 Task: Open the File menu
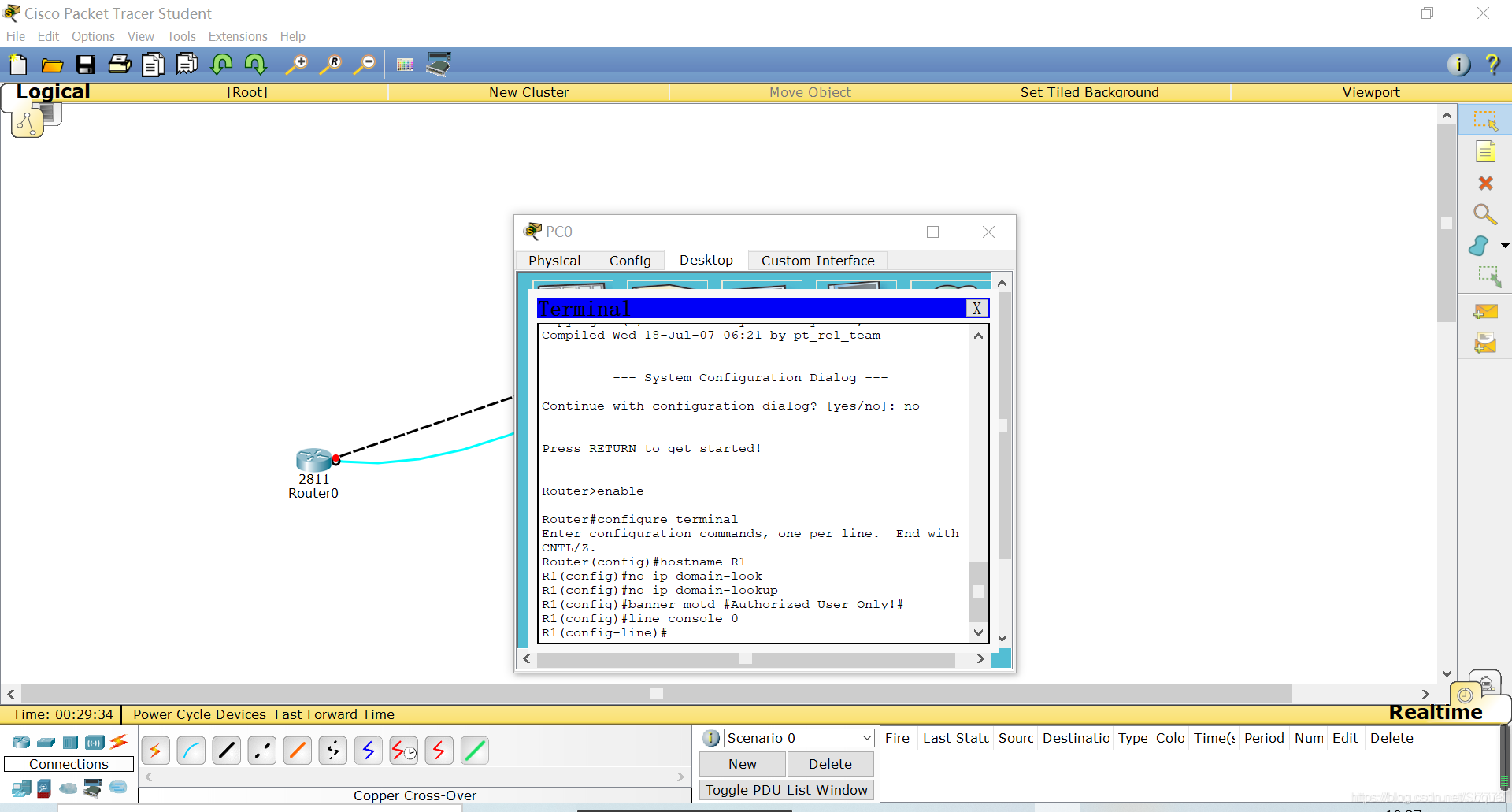pos(16,36)
